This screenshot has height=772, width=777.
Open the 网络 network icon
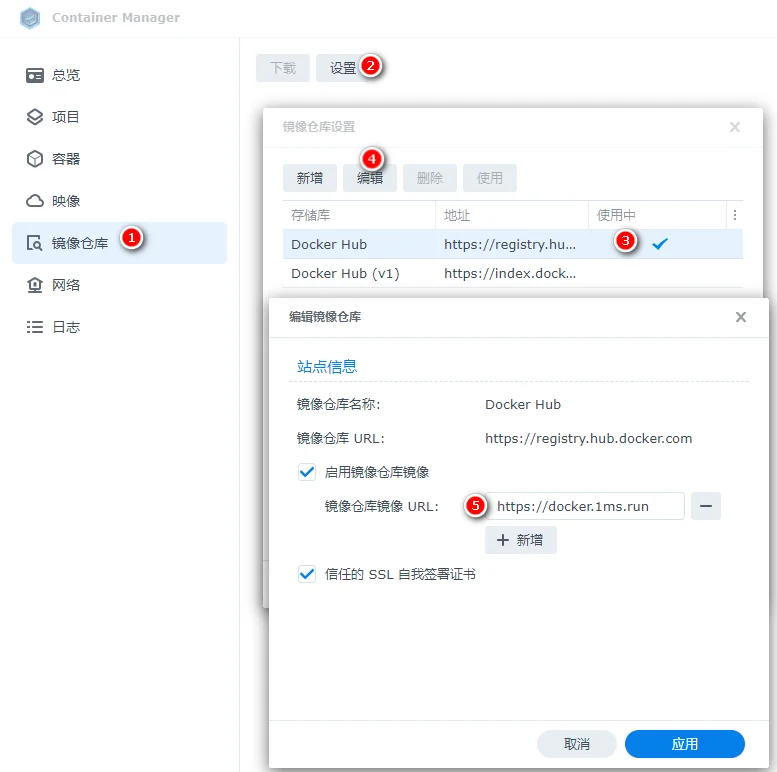pyautogui.click(x=35, y=285)
